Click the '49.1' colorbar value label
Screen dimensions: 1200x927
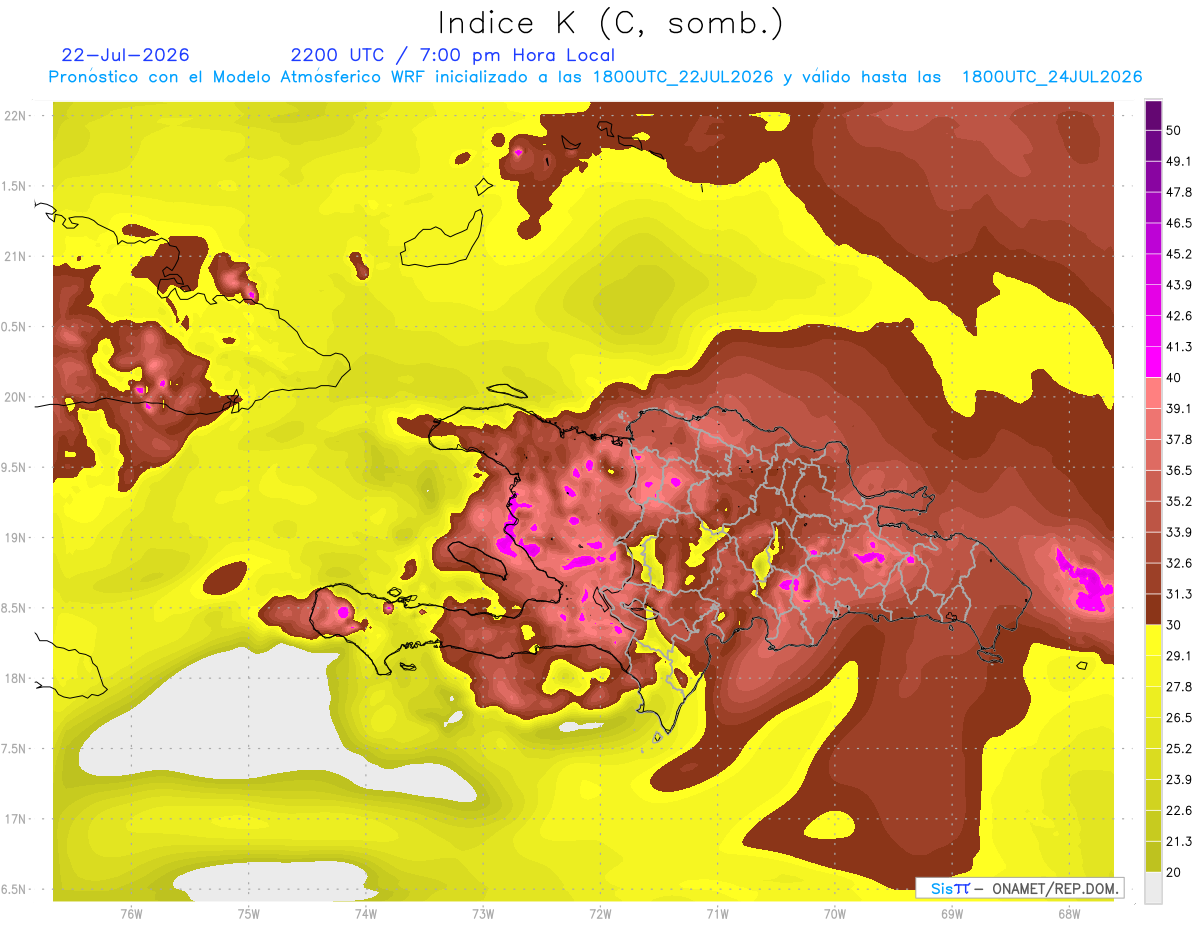(x=1178, y=161)
